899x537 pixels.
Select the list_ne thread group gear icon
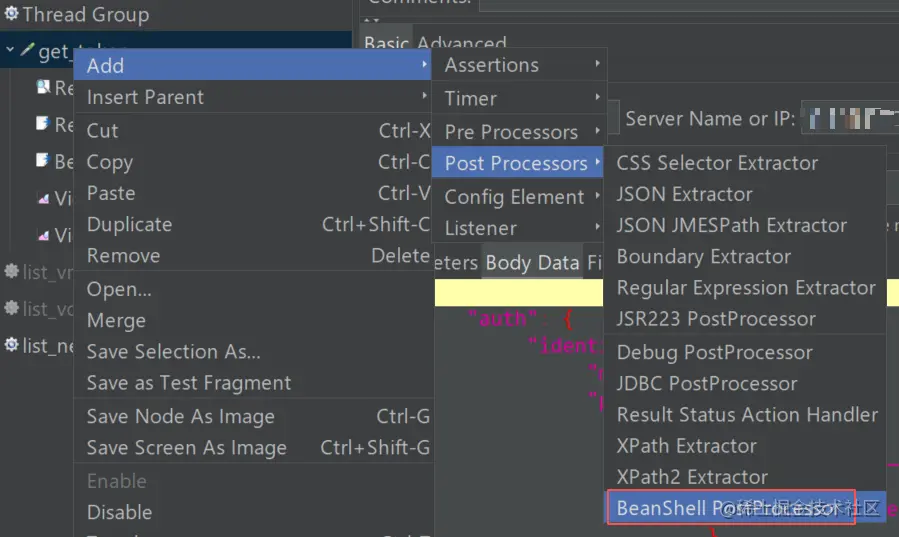11,345
